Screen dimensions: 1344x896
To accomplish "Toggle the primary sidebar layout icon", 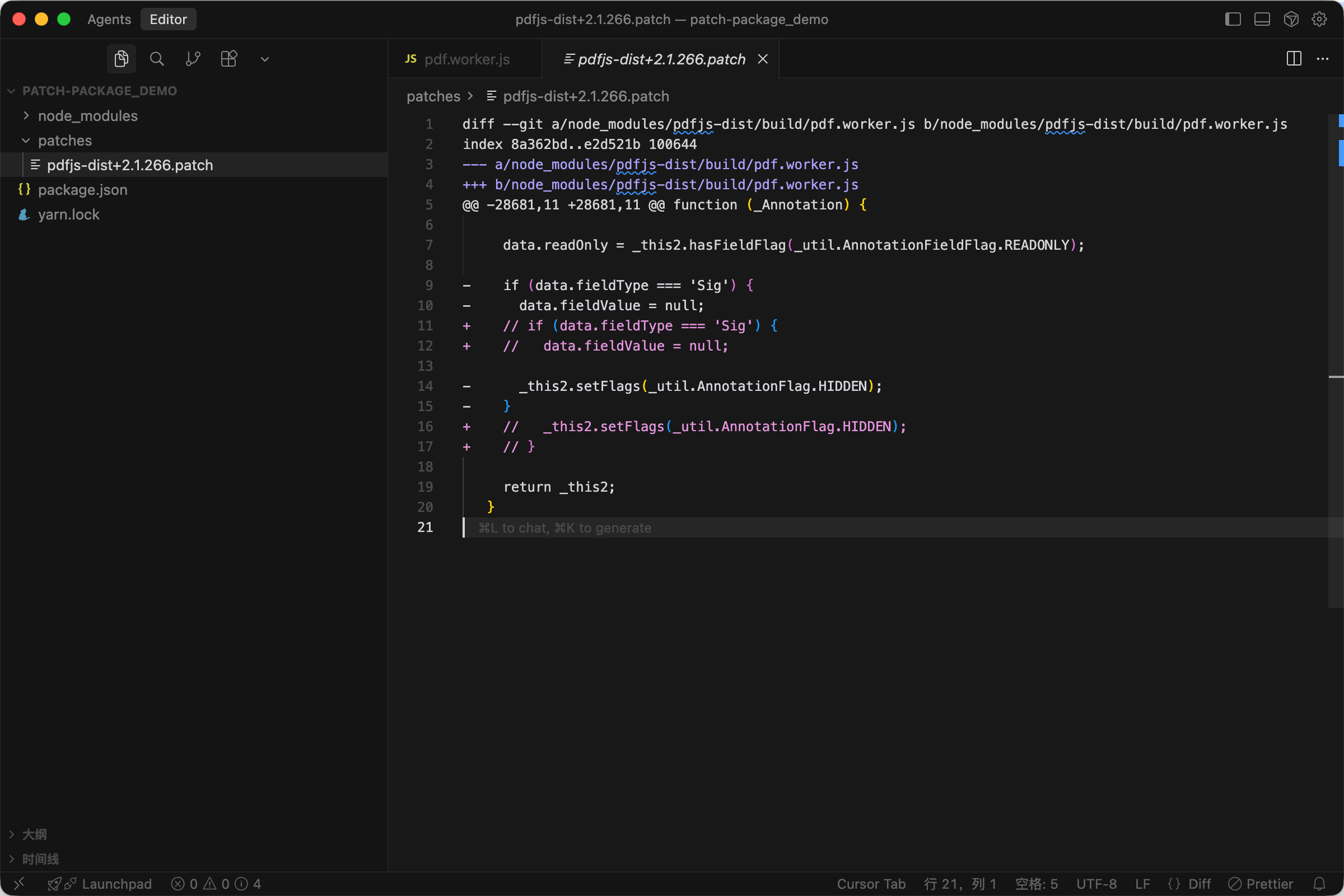I will pyautogui.click(x=1233, y=20).
